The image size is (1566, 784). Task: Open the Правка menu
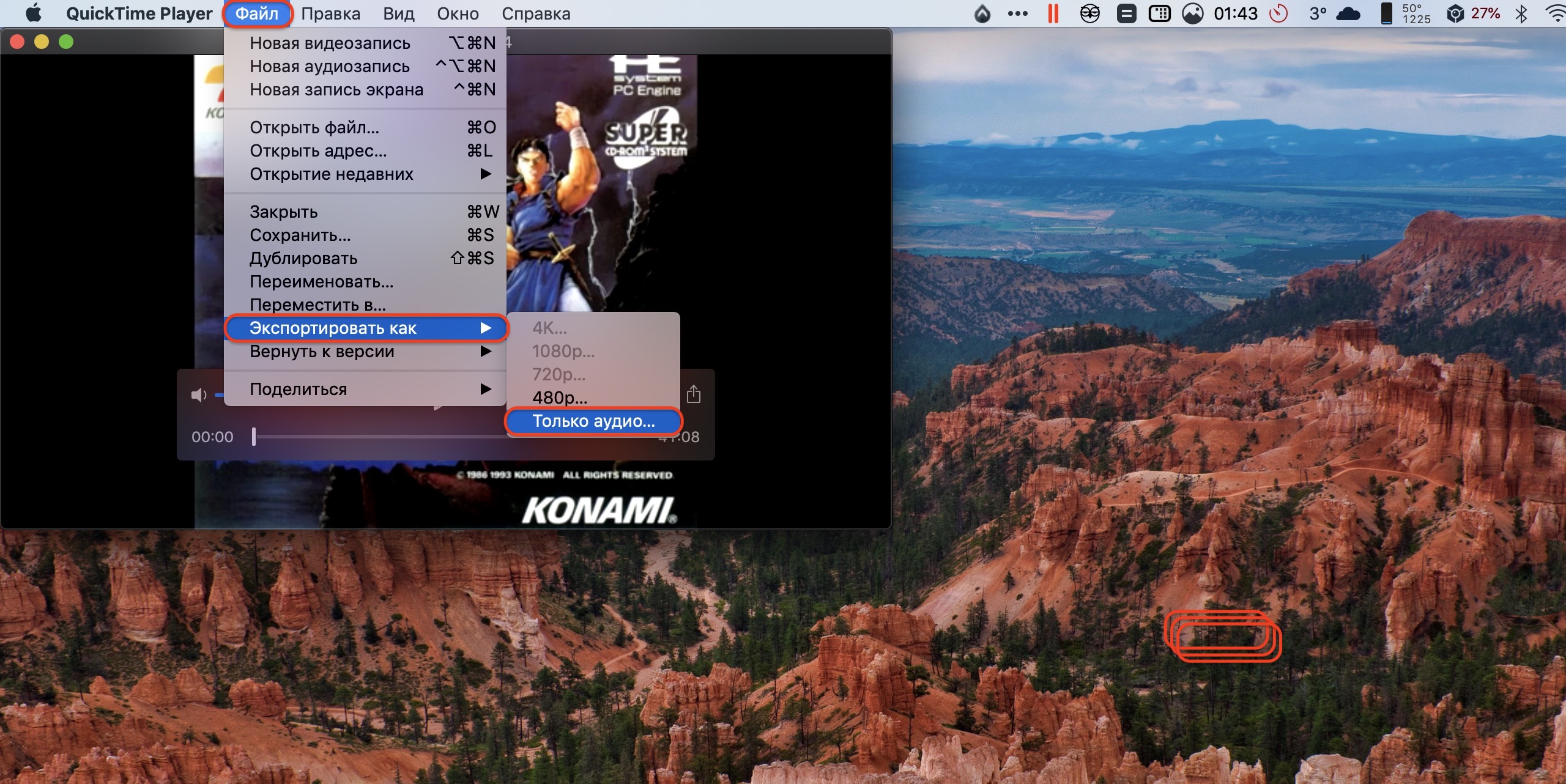pyautogui.click(x=330, y=13)
